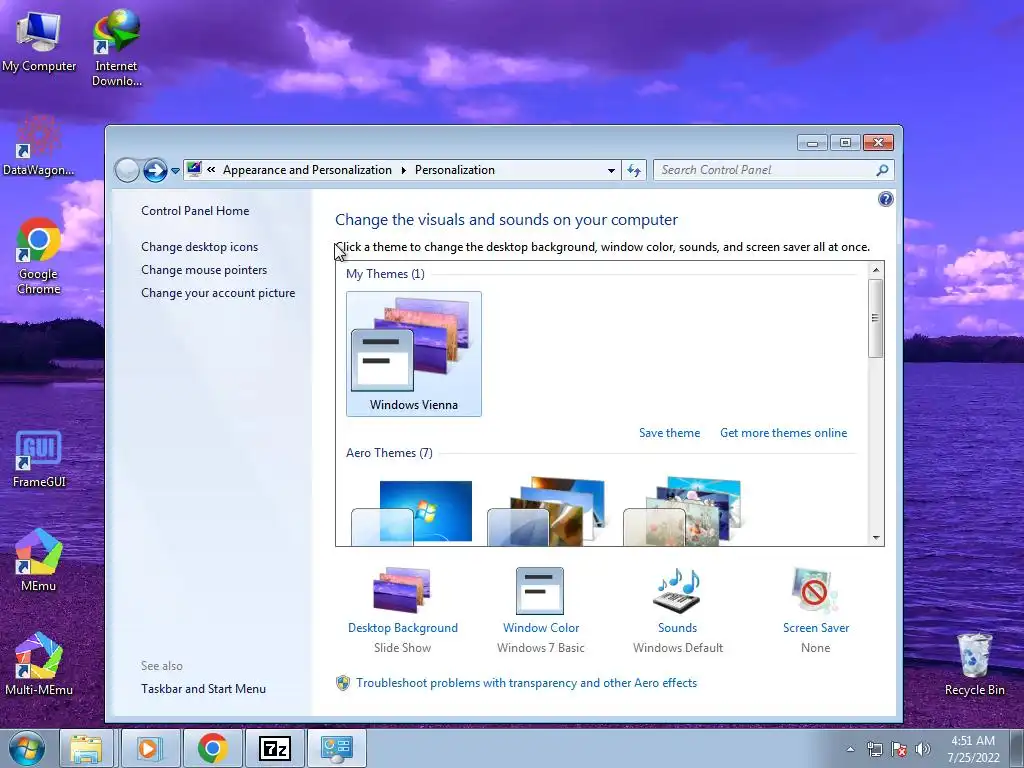Open Change desktop icons link
Screen dimensions: 1024x768
coord(199,247)
